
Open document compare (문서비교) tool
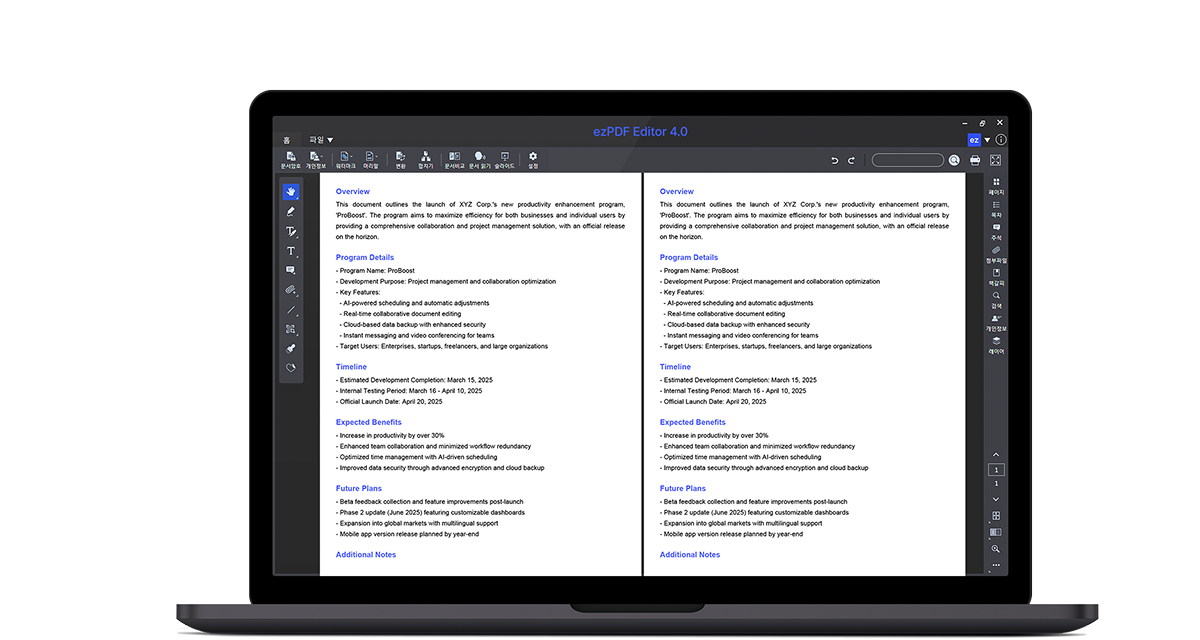click(x=454, y=159)
